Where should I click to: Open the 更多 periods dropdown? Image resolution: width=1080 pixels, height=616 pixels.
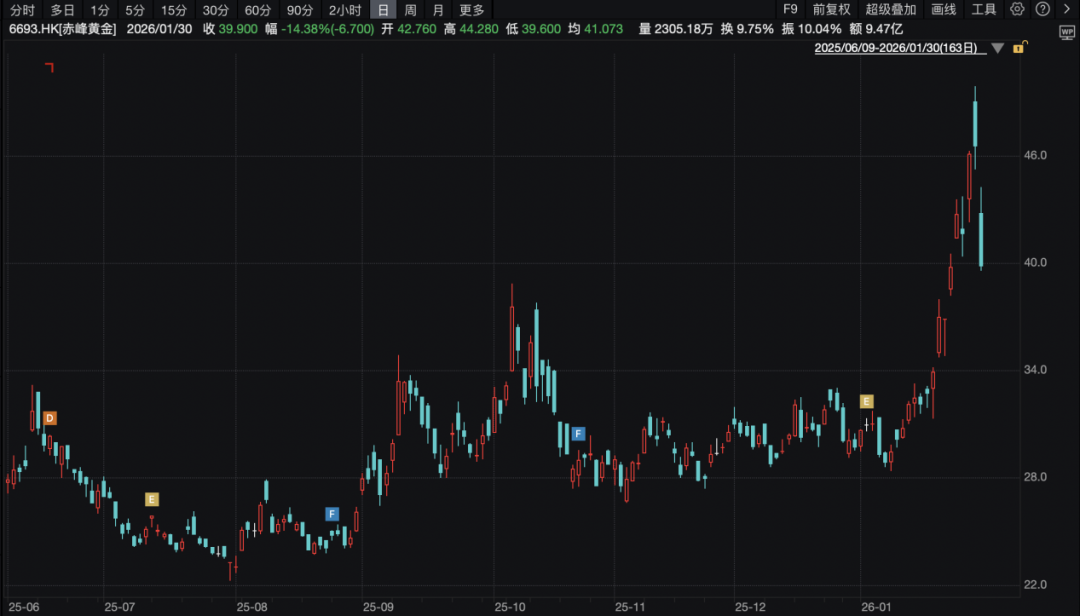(x=472, y=10)
